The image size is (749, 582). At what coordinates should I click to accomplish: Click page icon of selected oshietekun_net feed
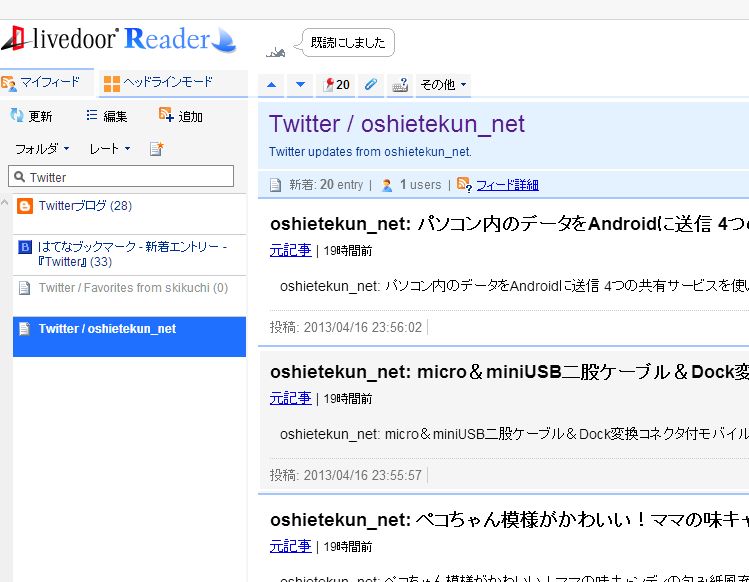(24, 329)
